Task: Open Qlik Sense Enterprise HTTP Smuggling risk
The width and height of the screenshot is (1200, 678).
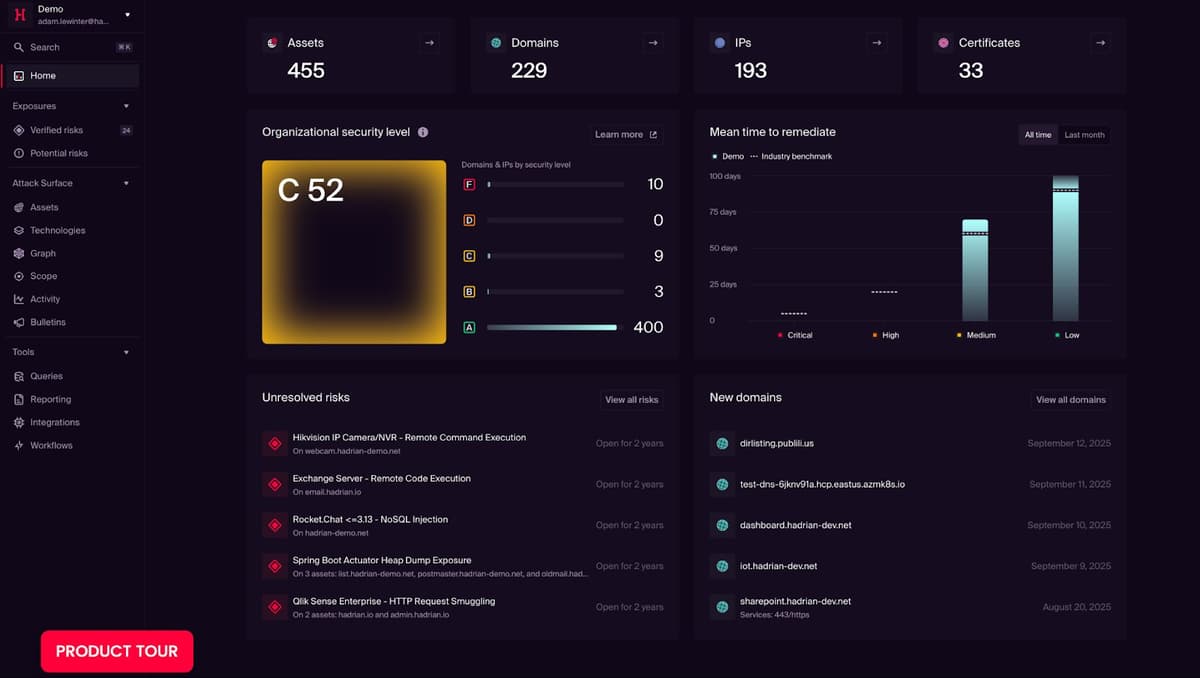Action: coord(463,607)
